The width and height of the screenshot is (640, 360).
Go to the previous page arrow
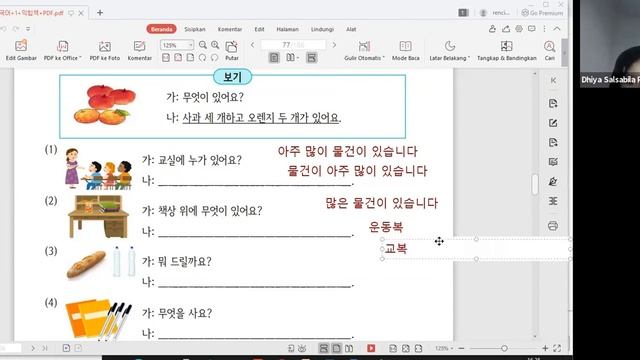pyautogui.click(x=252, y=45)
